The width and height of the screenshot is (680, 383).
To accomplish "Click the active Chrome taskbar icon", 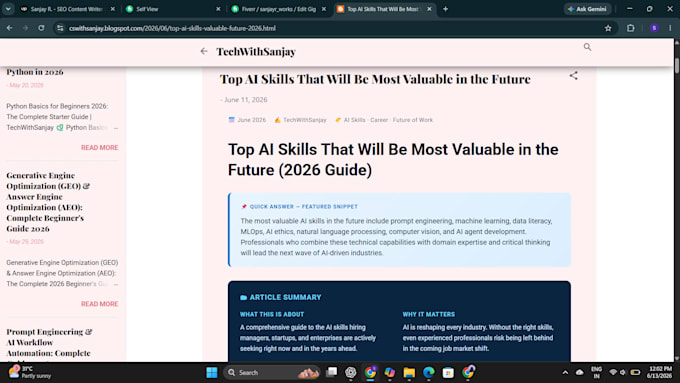I will tap(370, 372).
